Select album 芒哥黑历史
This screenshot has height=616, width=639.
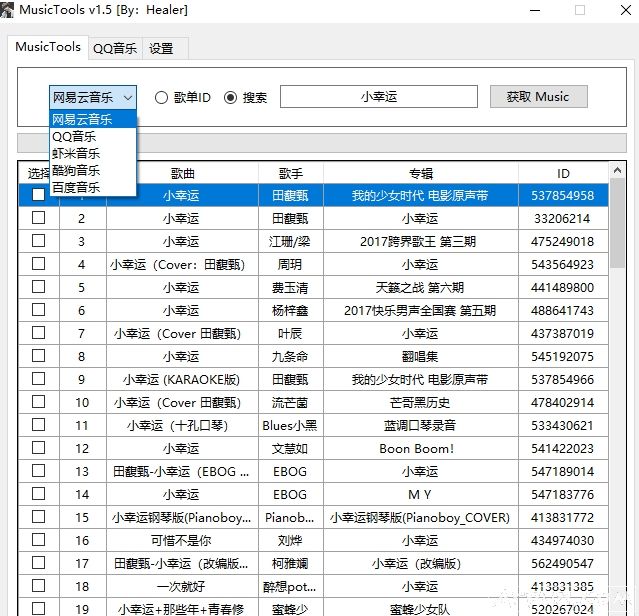pos(420,403)
